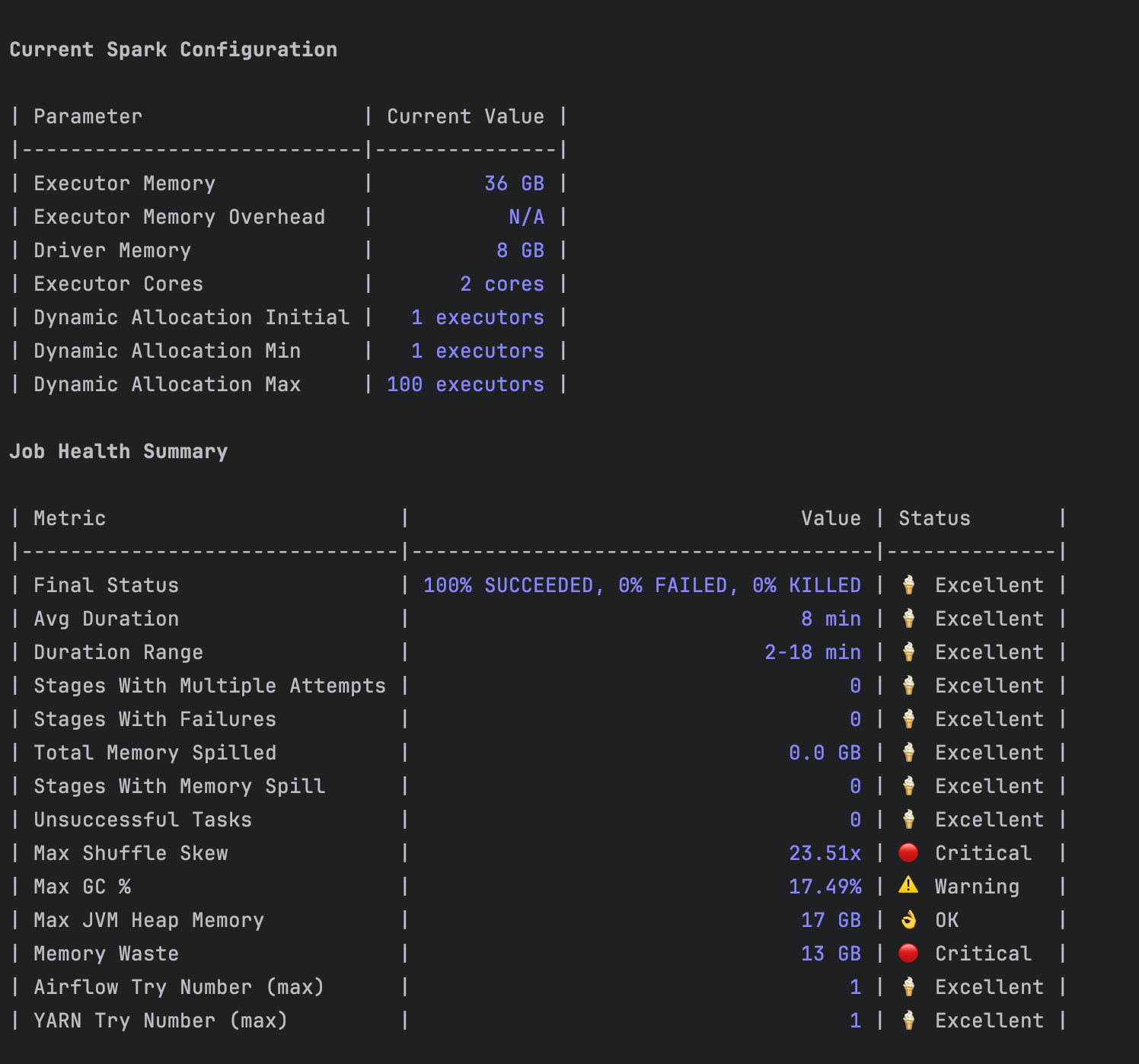Click the Excellent icon next to Total Memory Spilled
Viewport: 1139px width, 1064px height.
tap(908, 752)
